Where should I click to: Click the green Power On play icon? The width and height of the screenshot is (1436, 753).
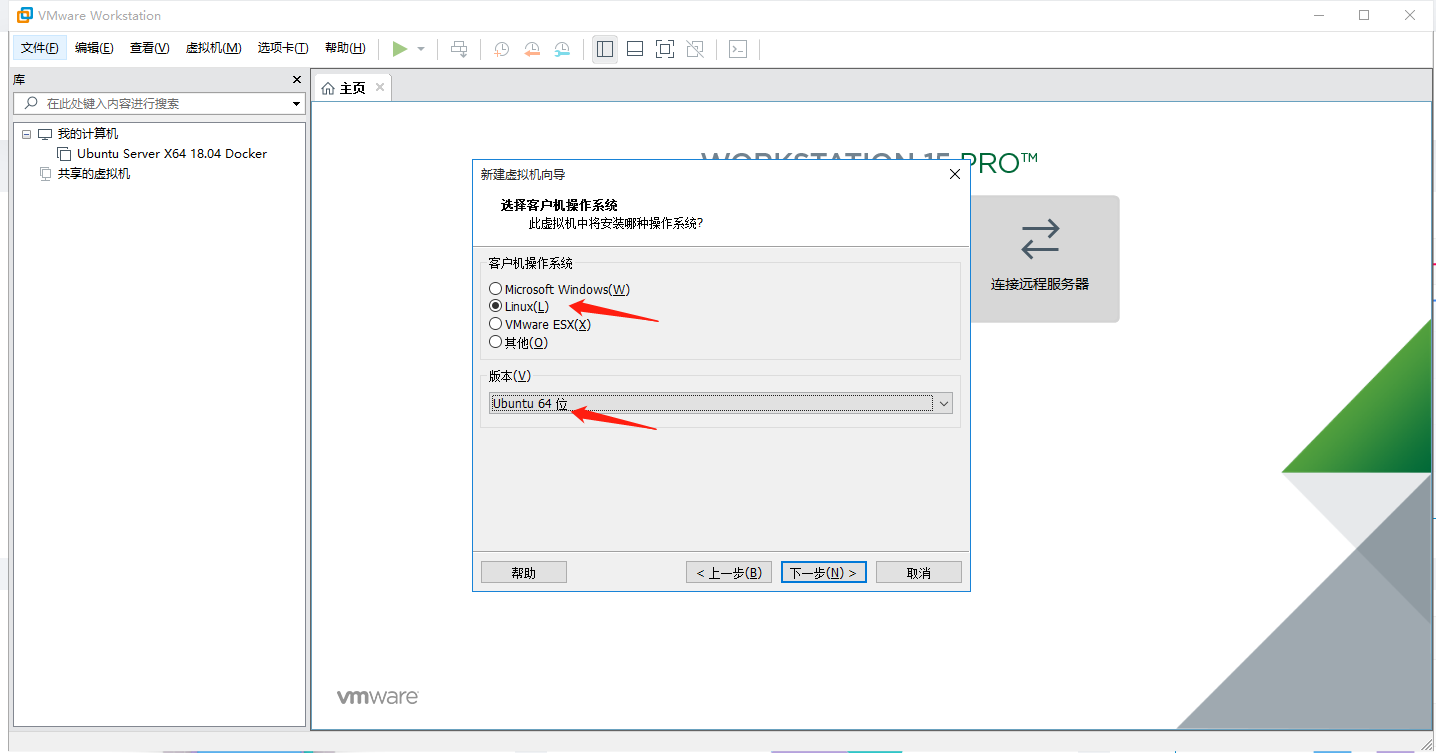[400, 49]
